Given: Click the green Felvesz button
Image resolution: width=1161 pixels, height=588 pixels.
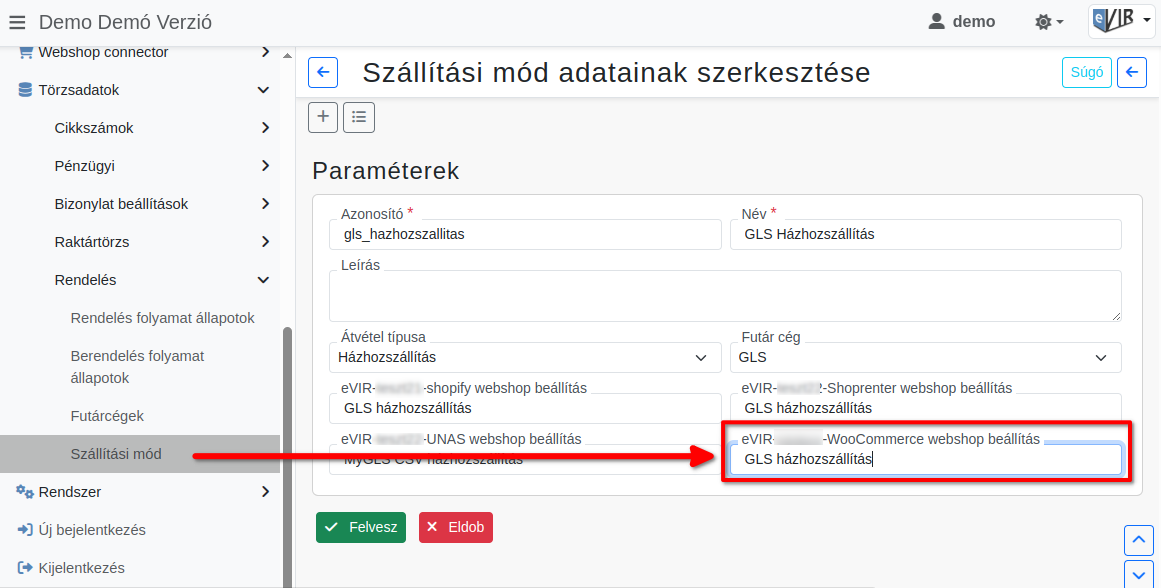Looking at the screenshot, I should [361, 527].
